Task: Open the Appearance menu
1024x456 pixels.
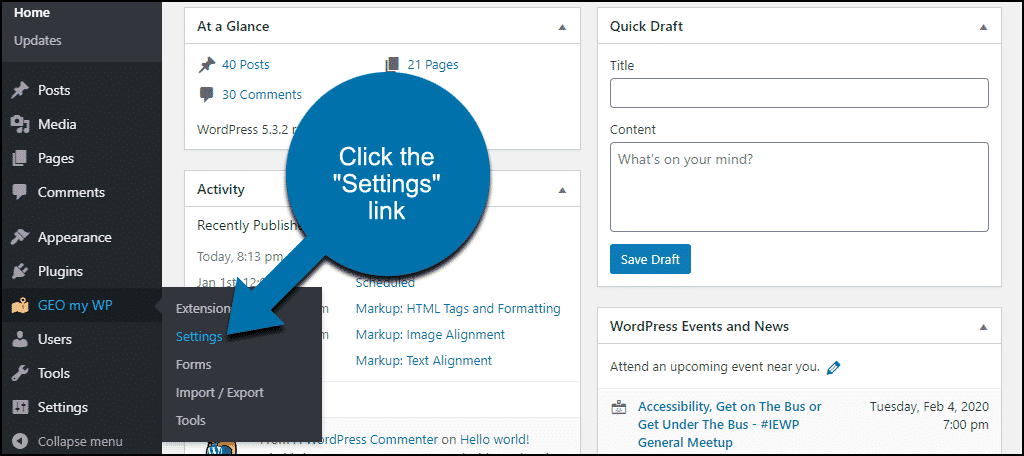Action: click(74, 237)
